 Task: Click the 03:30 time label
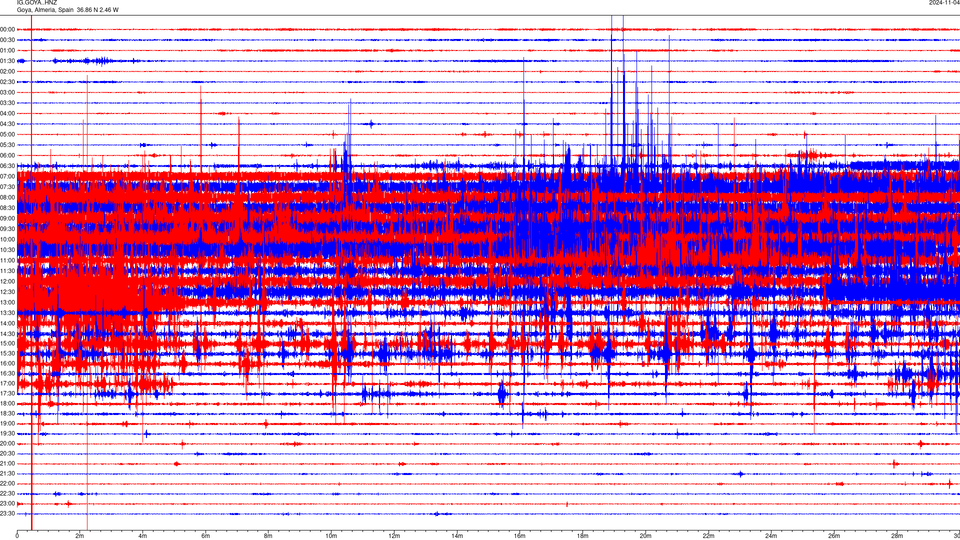pyautogui.click(x=7, y=103)
